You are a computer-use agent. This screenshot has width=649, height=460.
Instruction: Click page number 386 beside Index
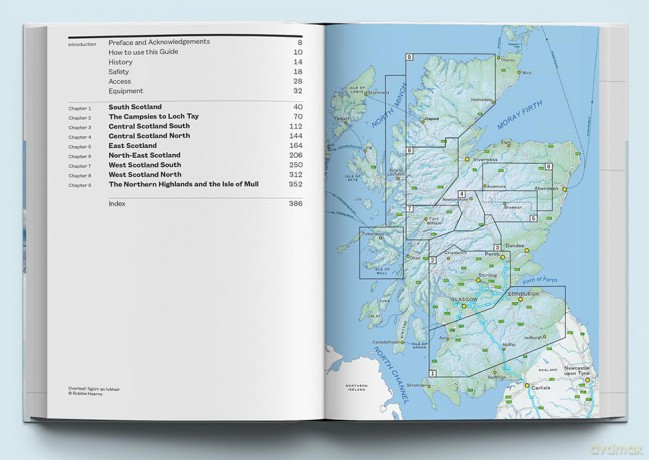pos(296,203)
